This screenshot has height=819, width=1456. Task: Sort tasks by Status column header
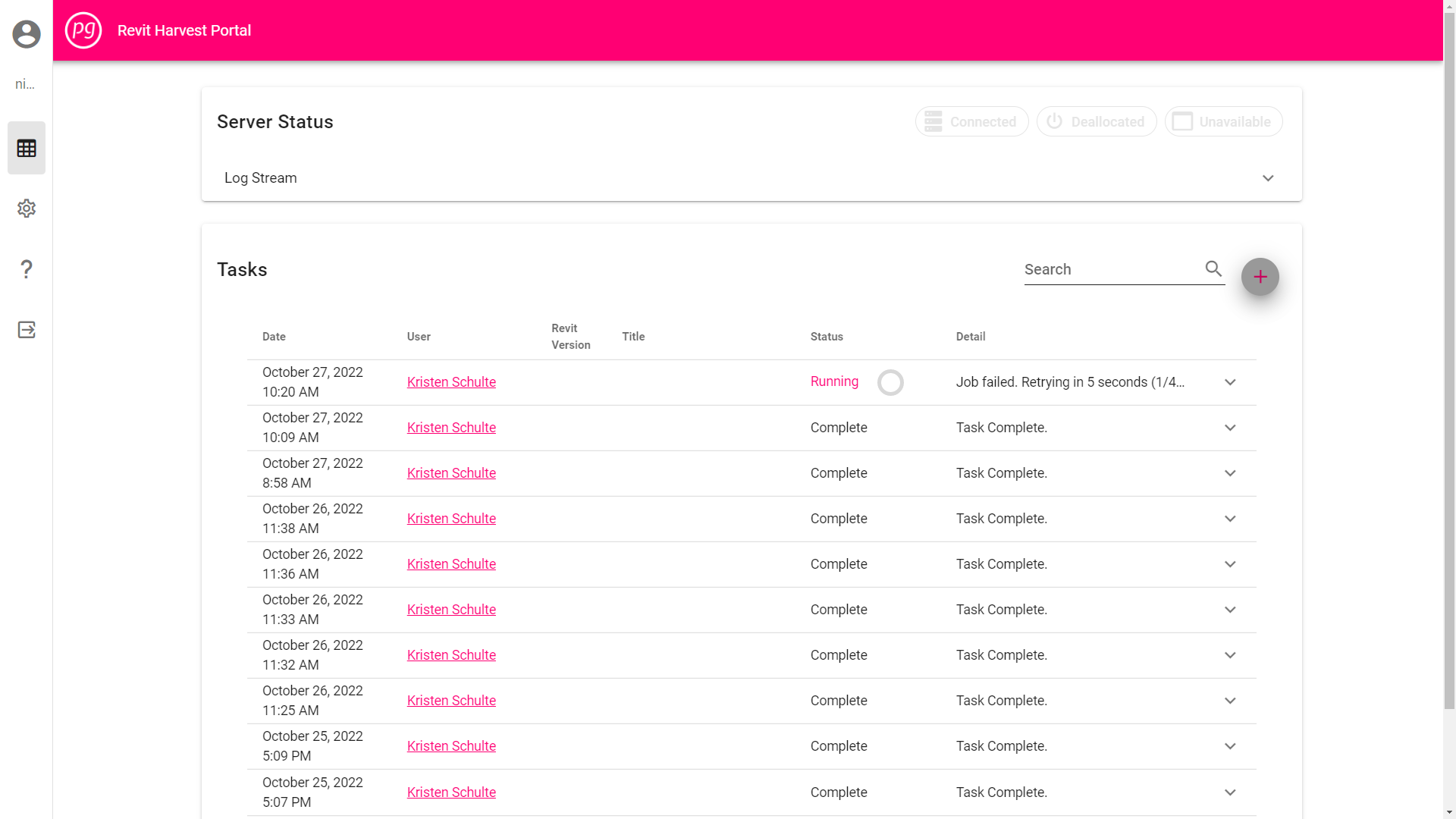click(x=826, y=337)
